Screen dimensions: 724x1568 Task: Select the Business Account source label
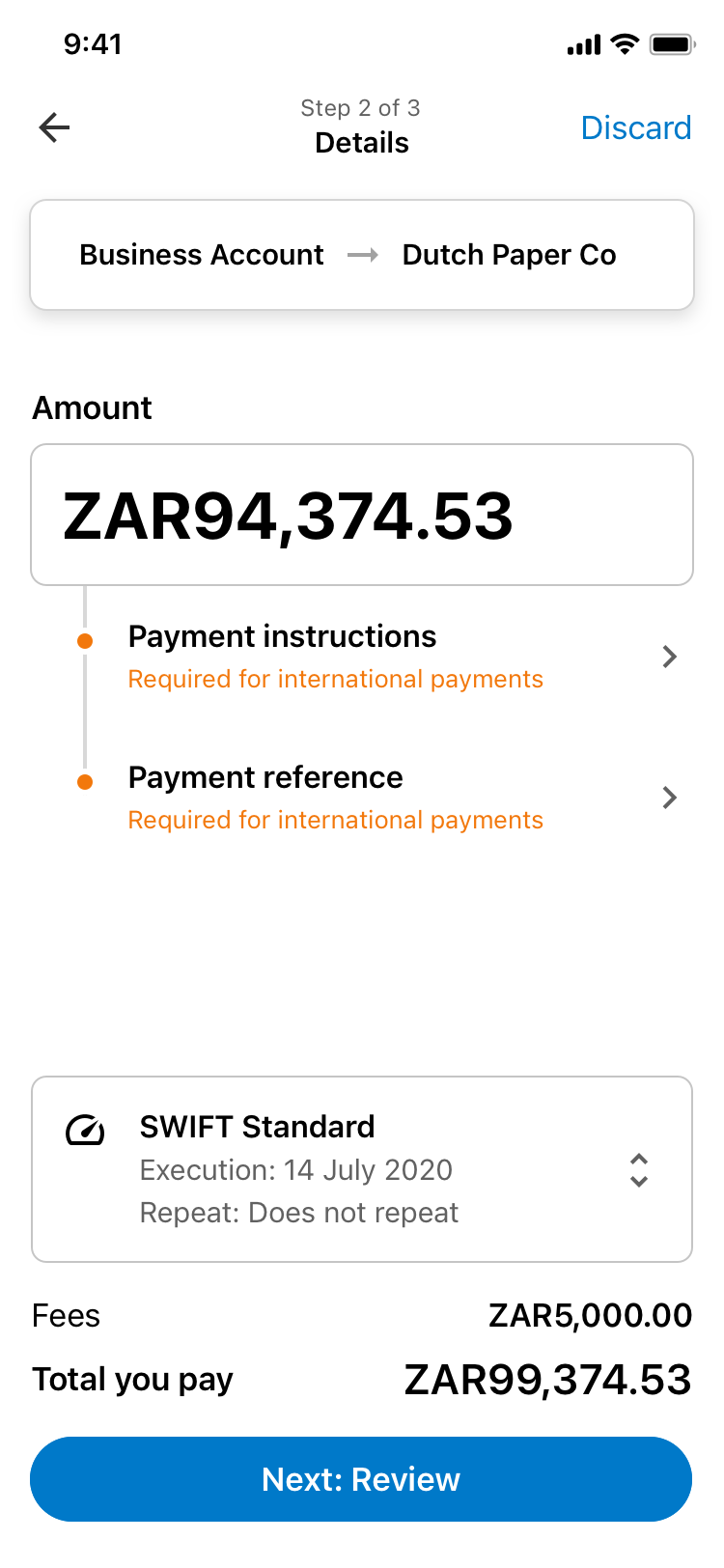point(201,255)
